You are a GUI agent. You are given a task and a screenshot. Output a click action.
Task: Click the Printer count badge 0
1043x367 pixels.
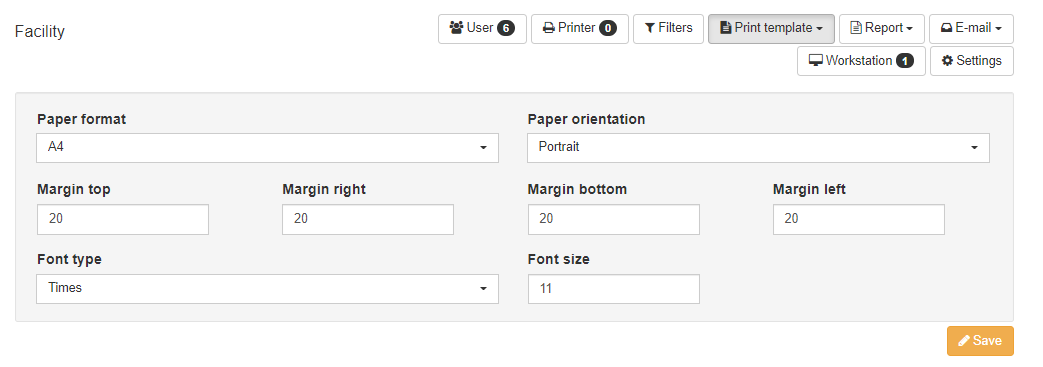coord(607,28)
